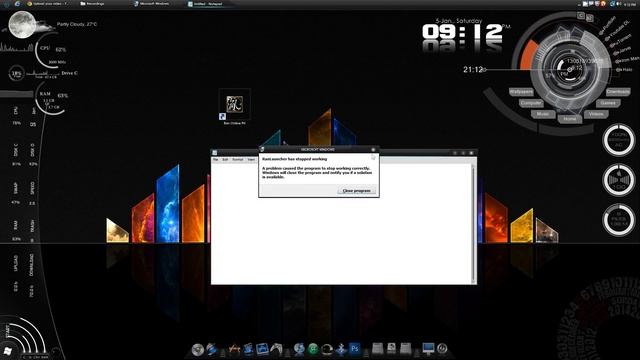
Task: Open the middle disk drive dock icon
Action: click(391, 349)
